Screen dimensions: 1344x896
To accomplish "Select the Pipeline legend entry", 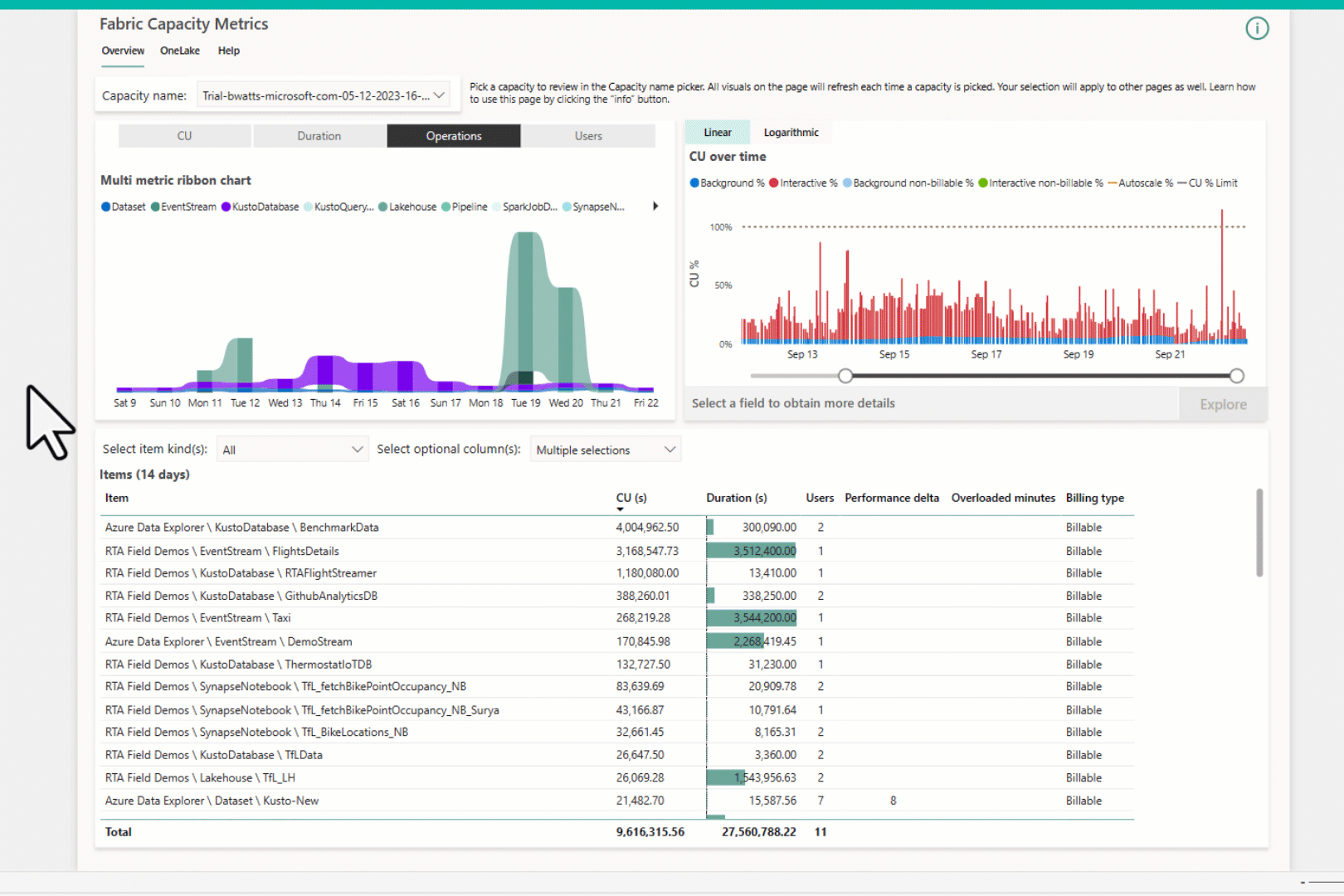I will [x=465, y=207].
